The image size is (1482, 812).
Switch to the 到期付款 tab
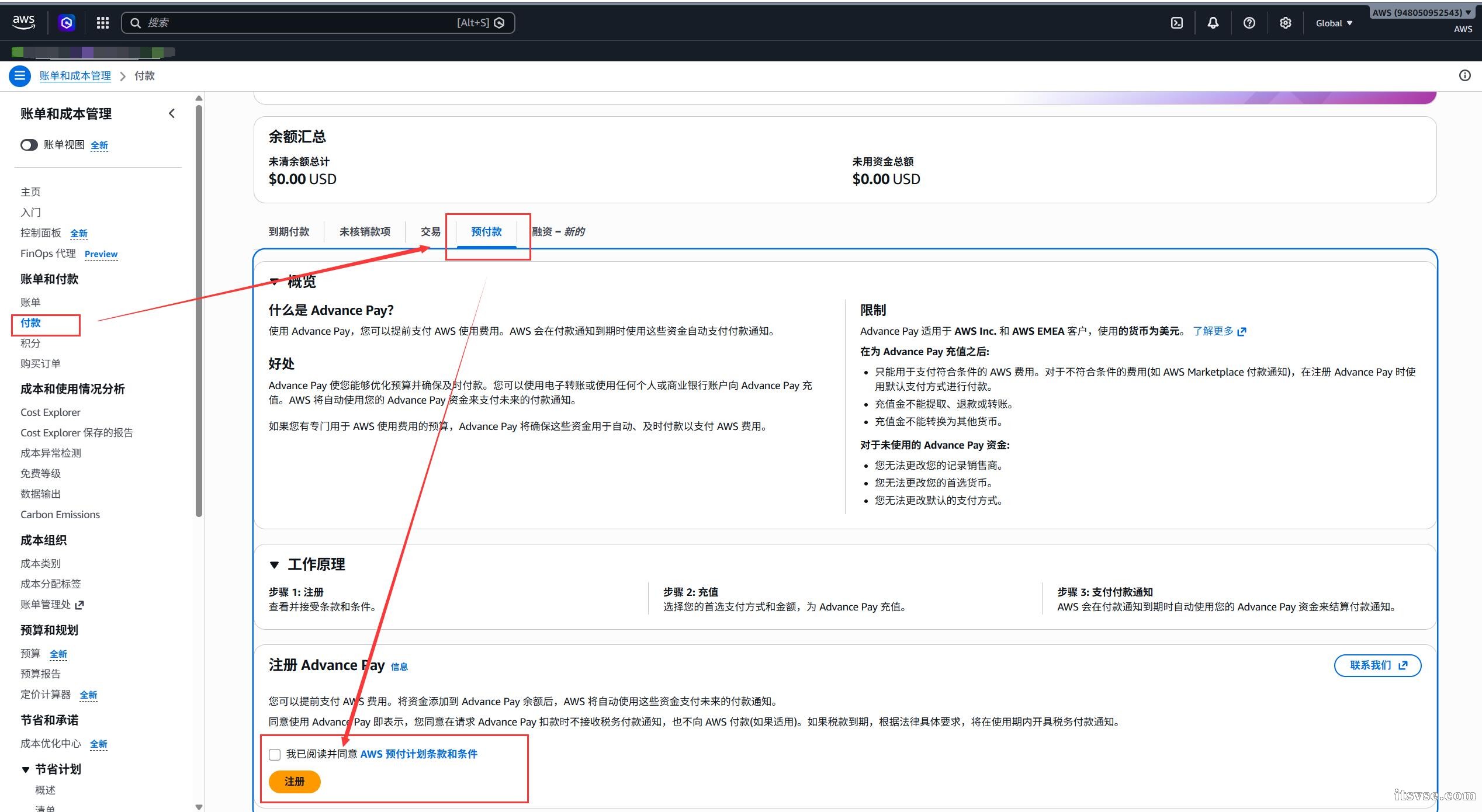(289, 232)
